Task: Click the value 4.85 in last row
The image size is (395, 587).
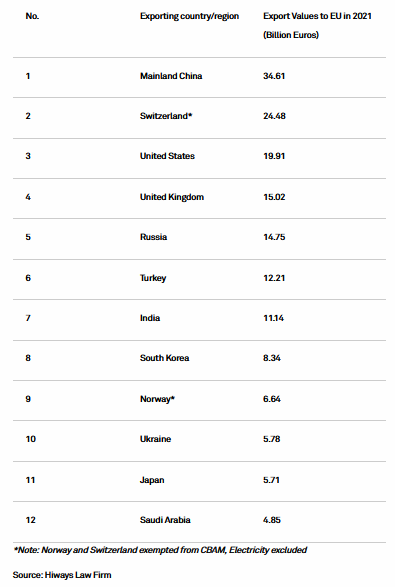Action: point(272,520)
